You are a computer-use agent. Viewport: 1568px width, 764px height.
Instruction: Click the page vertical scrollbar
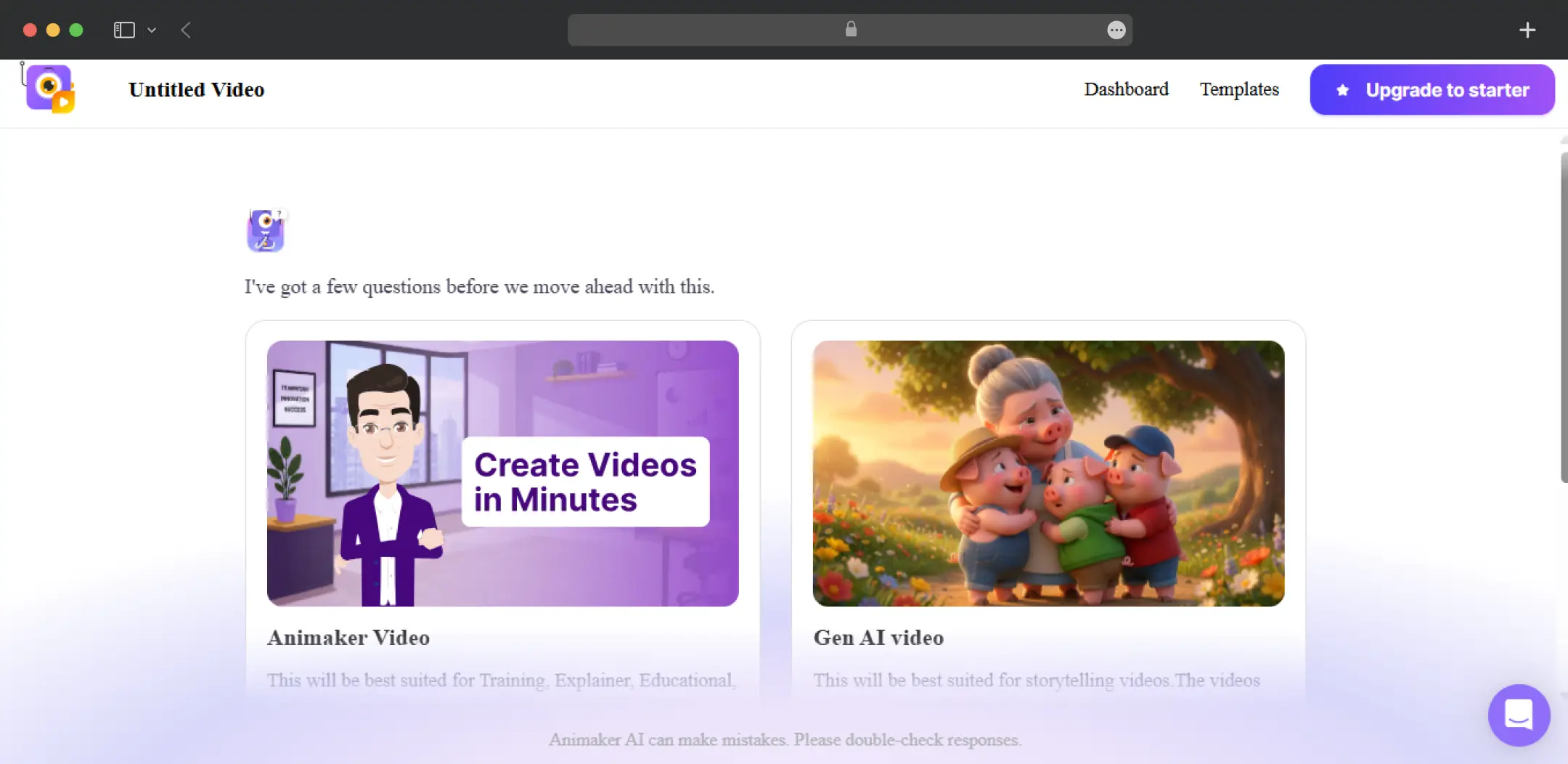tap(1564, 317)
